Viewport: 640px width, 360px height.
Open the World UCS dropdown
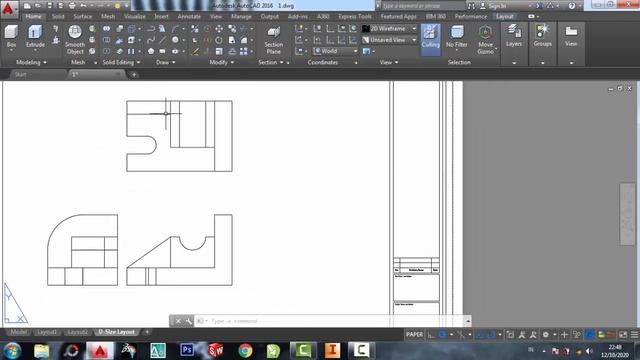(336, 51)
